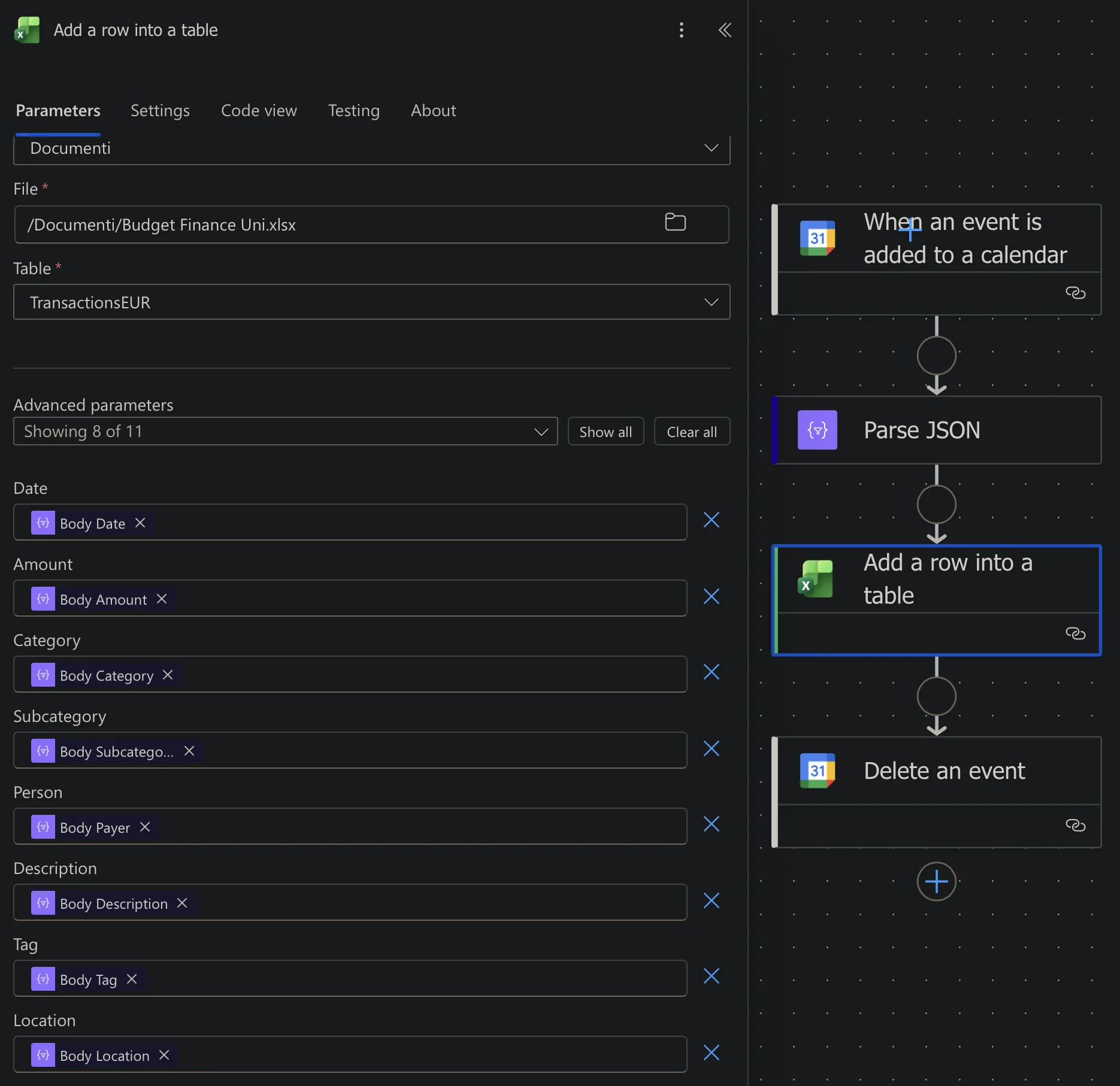Delete the Body Description token

[182, 903]
